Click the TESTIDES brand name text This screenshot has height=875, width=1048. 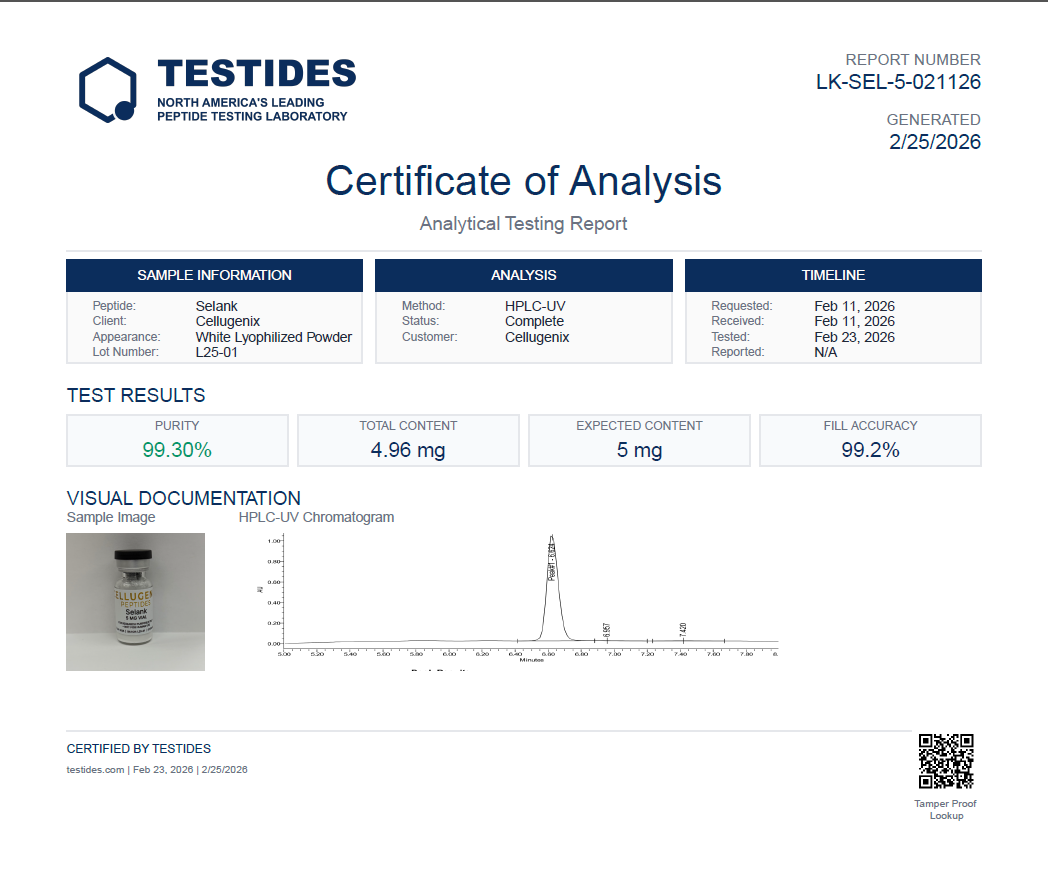pyautogui.click(x=256, y=74)
